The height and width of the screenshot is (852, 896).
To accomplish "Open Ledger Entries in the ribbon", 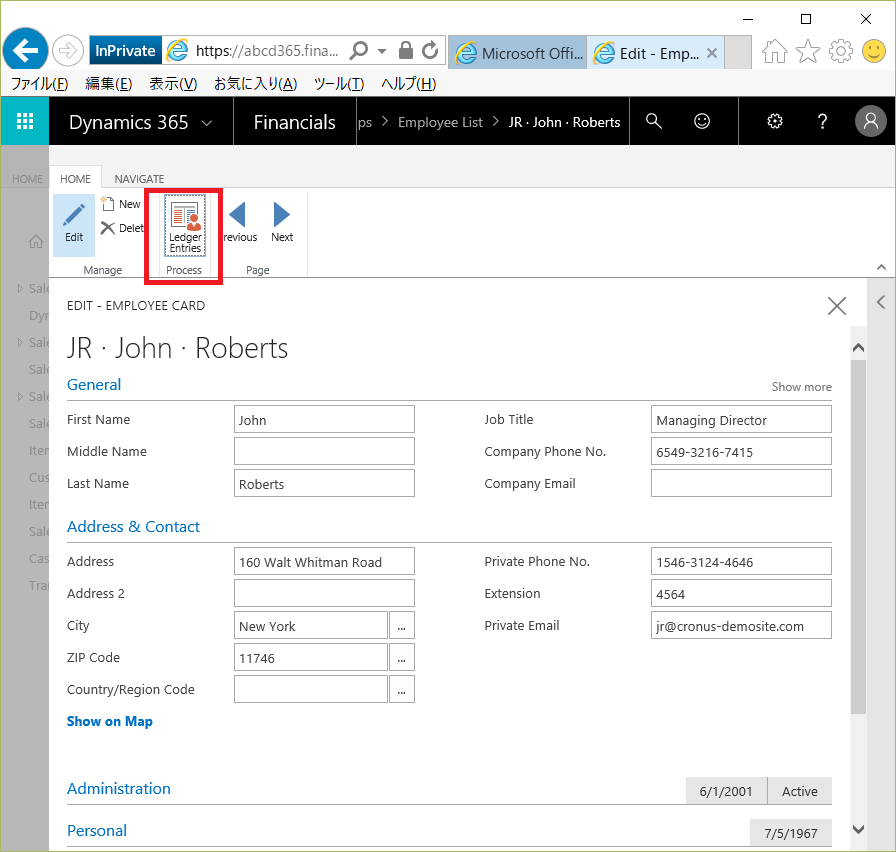I will tap(185, 225).
